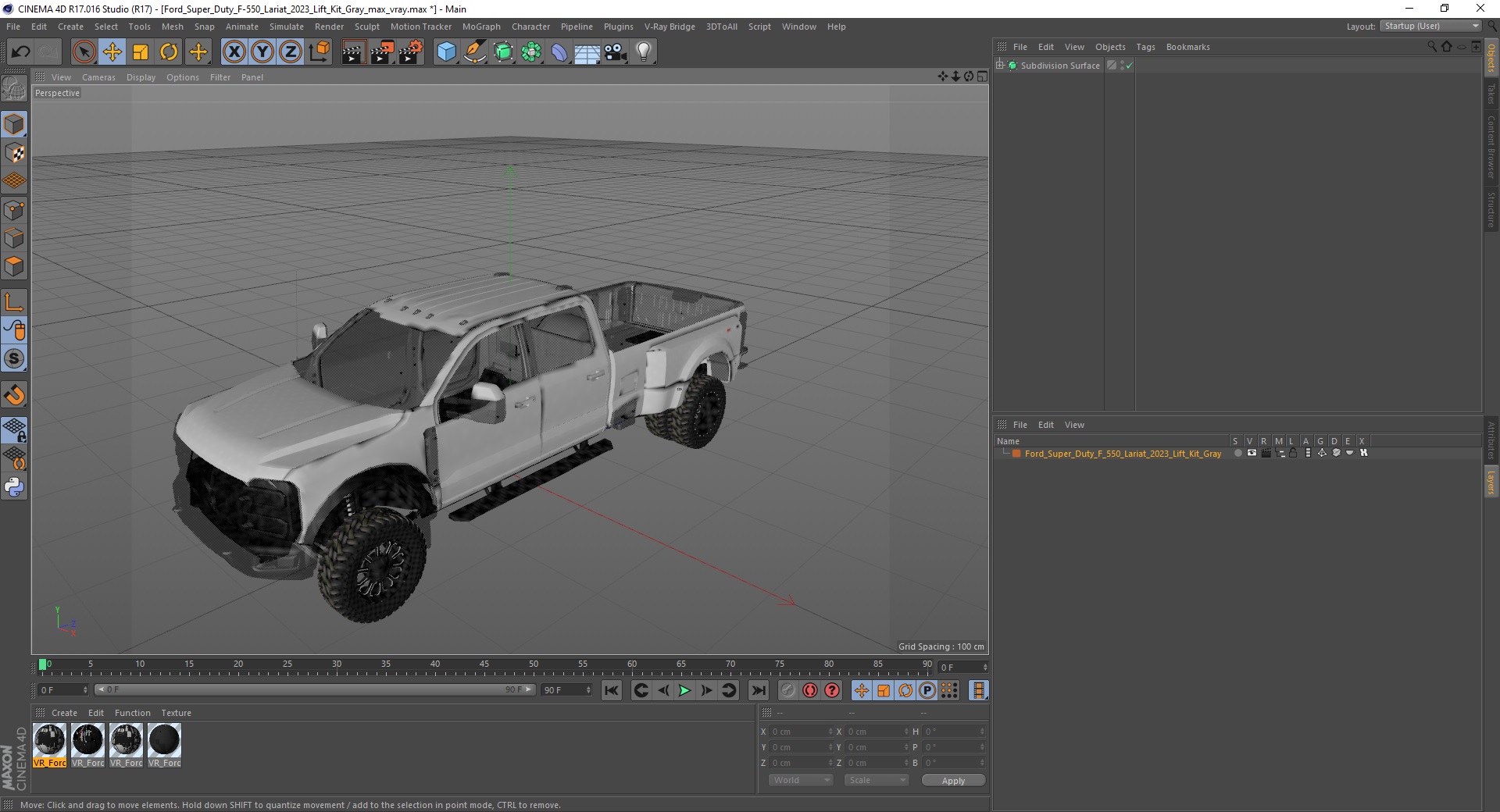
Task: Click the X position input field
Action: pos(800,732)
